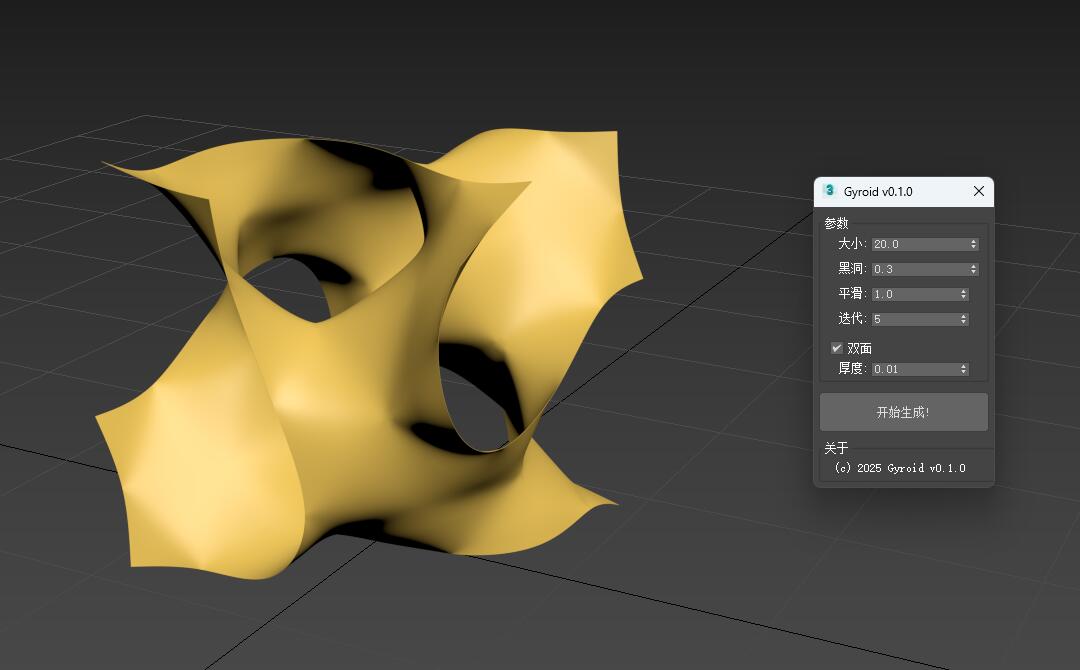Increase 大小 with the spinner up arrow
1080x670 pixels.
974,241
